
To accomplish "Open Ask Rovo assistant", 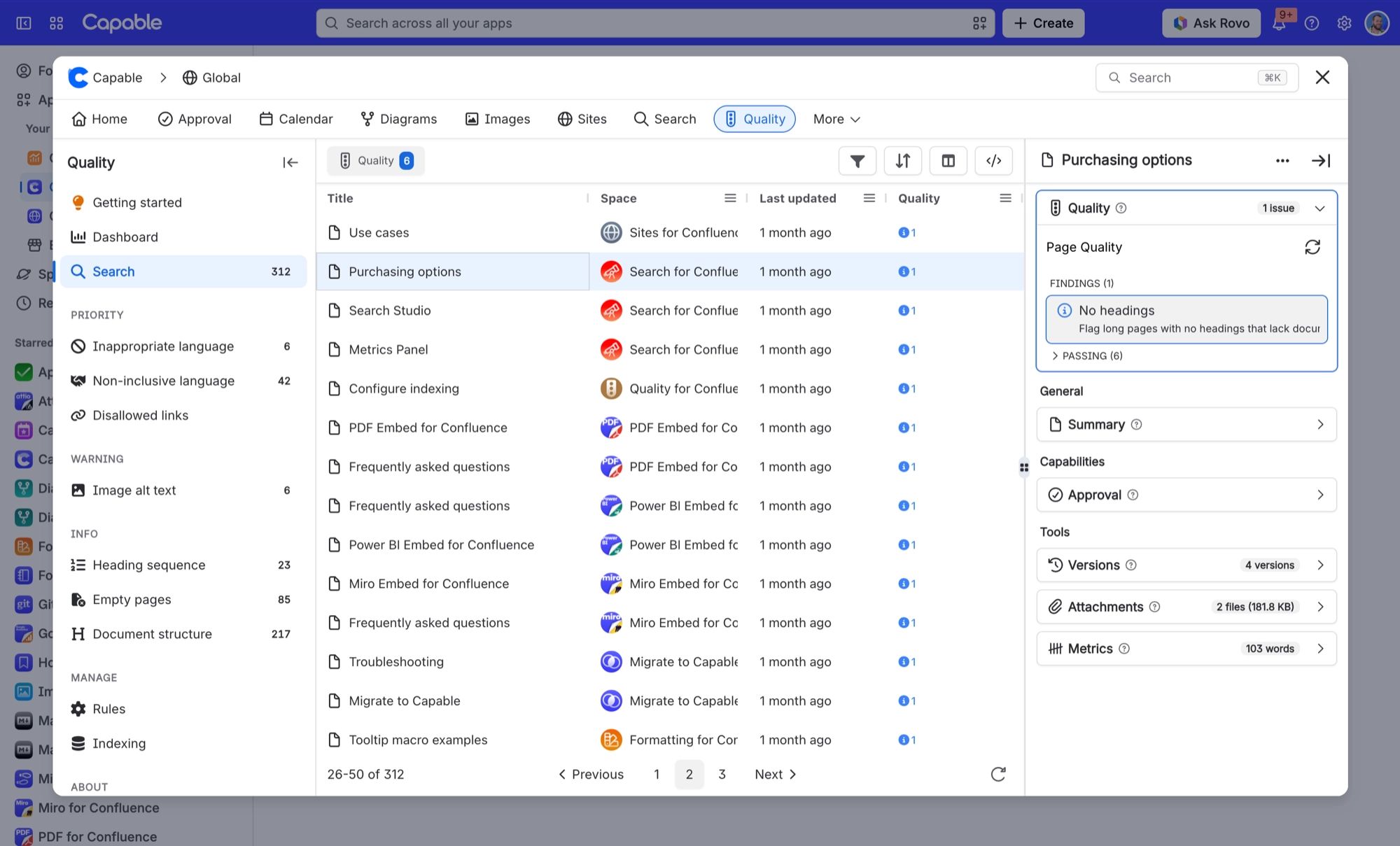I will point(1211,23).
